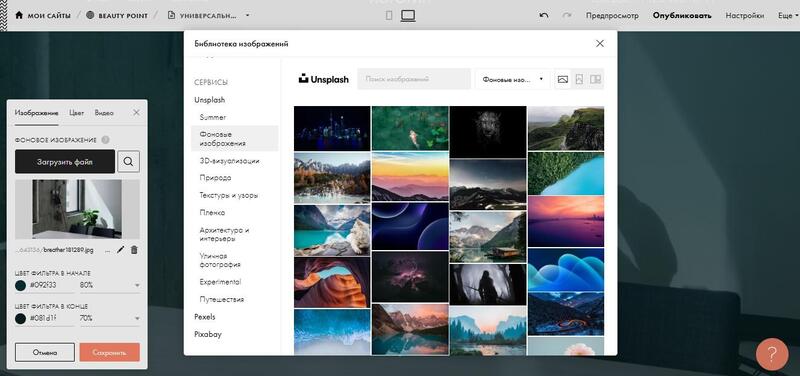The width and height of the screenshot is (800, 376).
Task: Open the help question mark button
Action: 772,354
